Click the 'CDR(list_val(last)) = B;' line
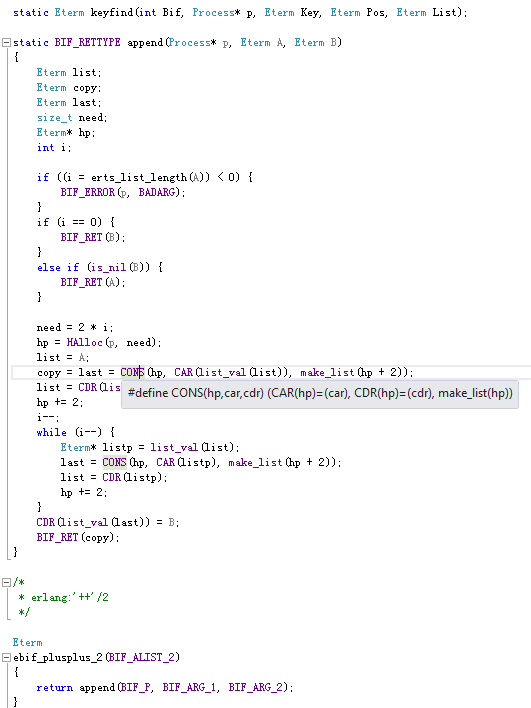The height and width of the screenshot is (708, 531). click(x=108, y=522)
